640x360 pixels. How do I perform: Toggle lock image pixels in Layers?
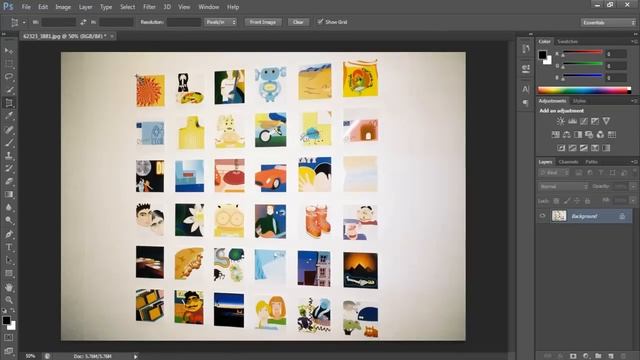point(567,201)
